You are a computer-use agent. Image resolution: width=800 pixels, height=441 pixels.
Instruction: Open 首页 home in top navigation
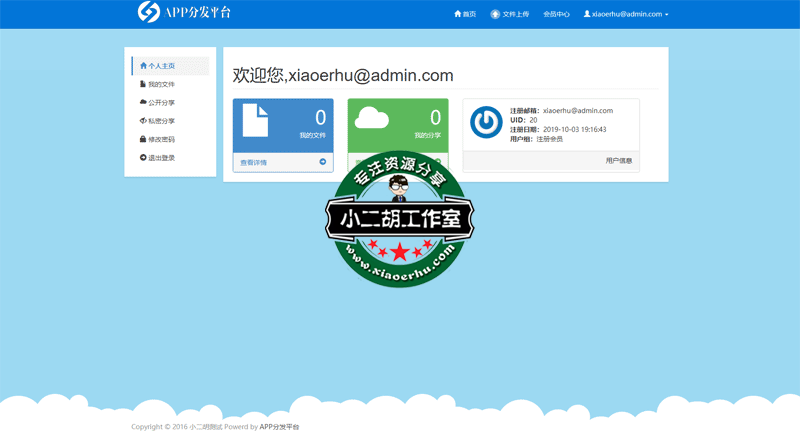(x=465, y=15)
